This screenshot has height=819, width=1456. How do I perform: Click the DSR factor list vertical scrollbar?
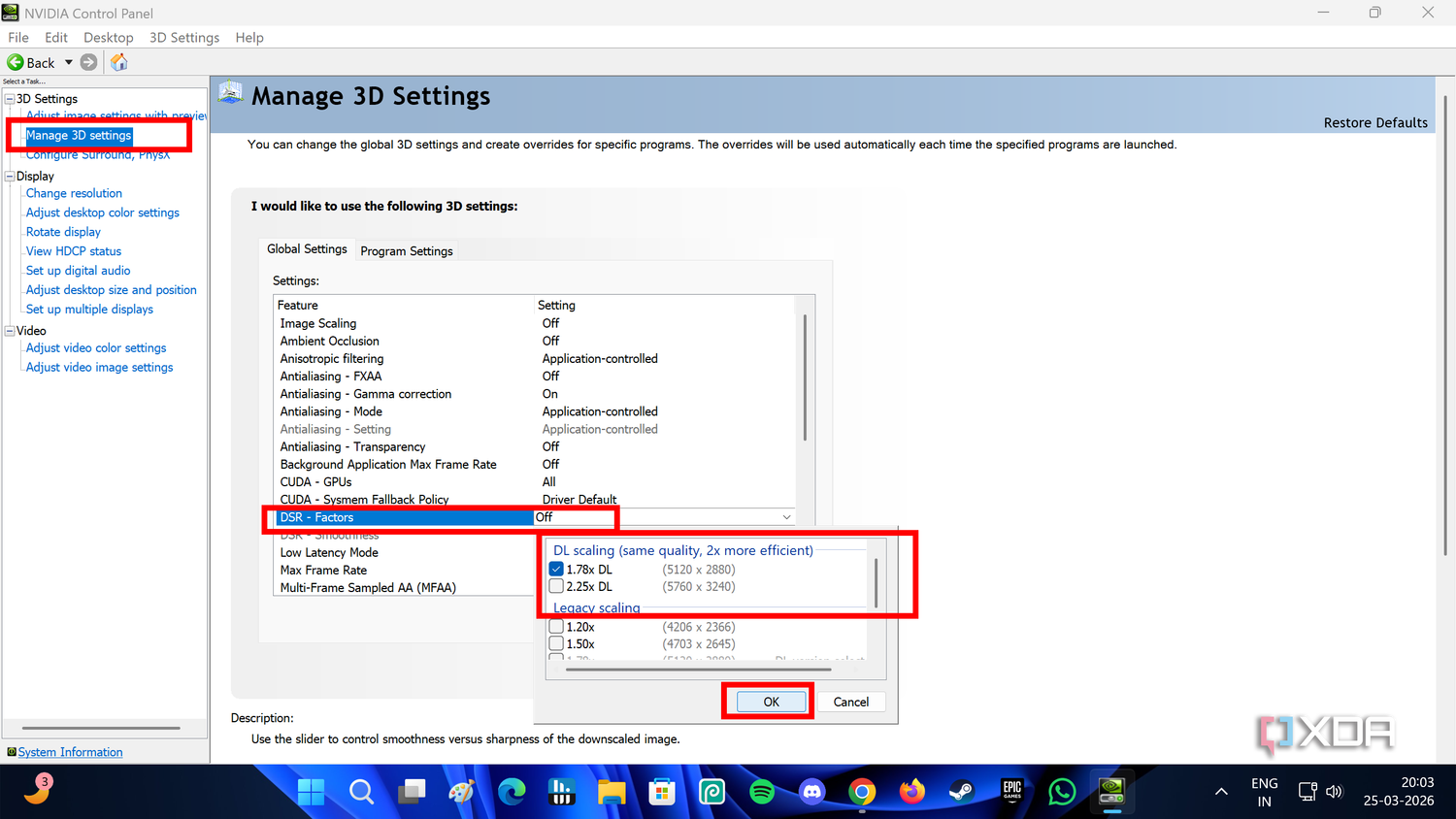tap(877, 582)
